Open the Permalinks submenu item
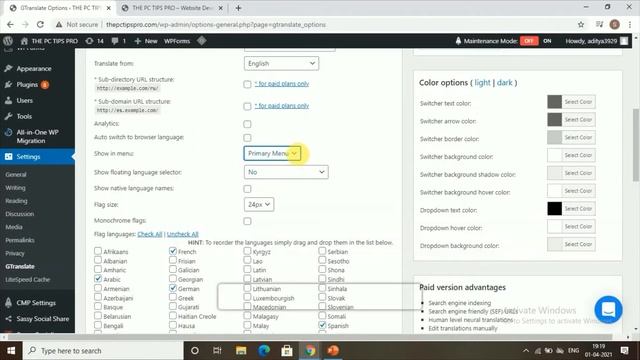Screen dimensions: 640x360 pyautogui.click(x=20, y=240)
